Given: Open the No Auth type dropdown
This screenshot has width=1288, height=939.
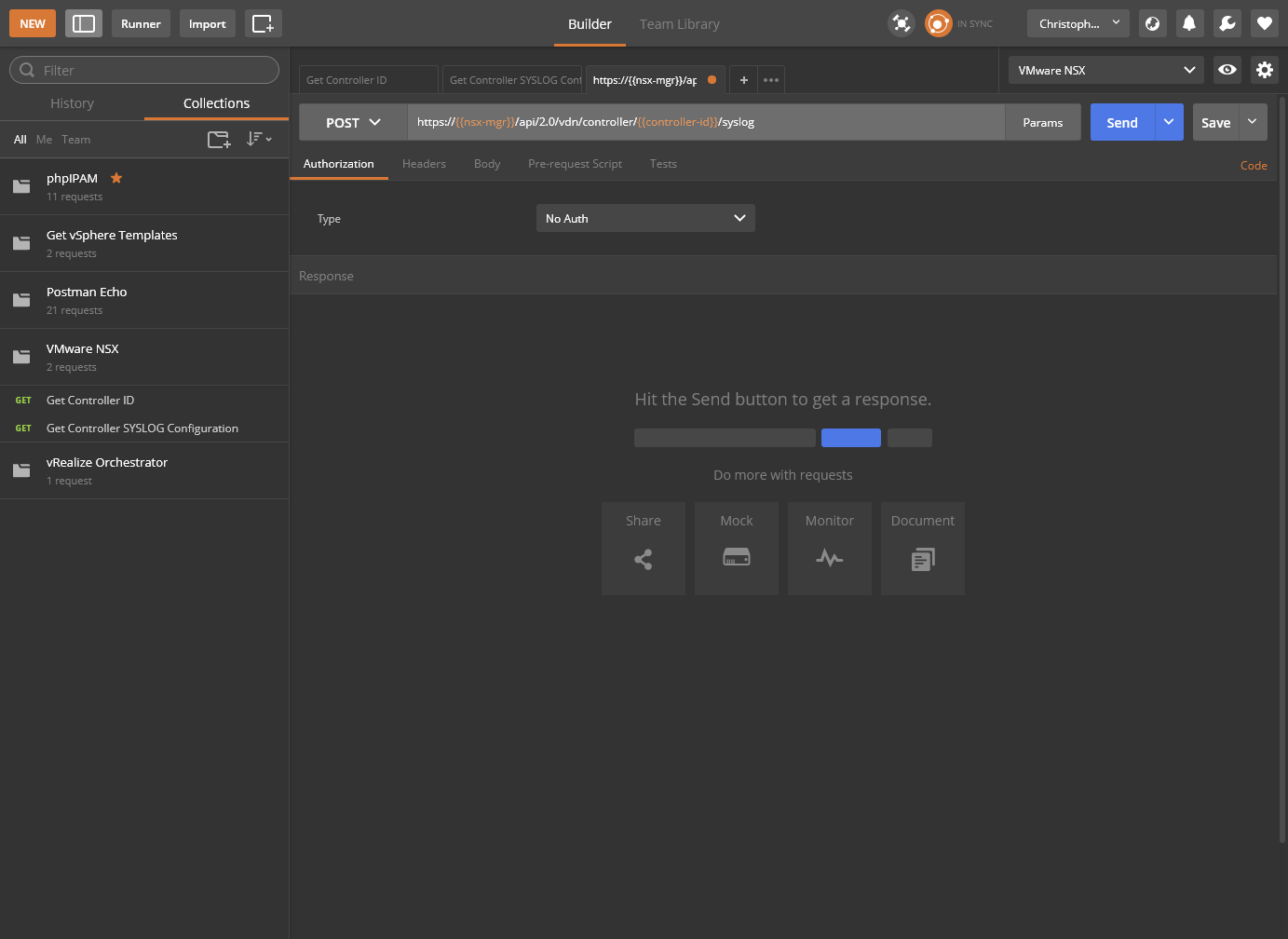Looking at the screenshot, I should point(645,219).
